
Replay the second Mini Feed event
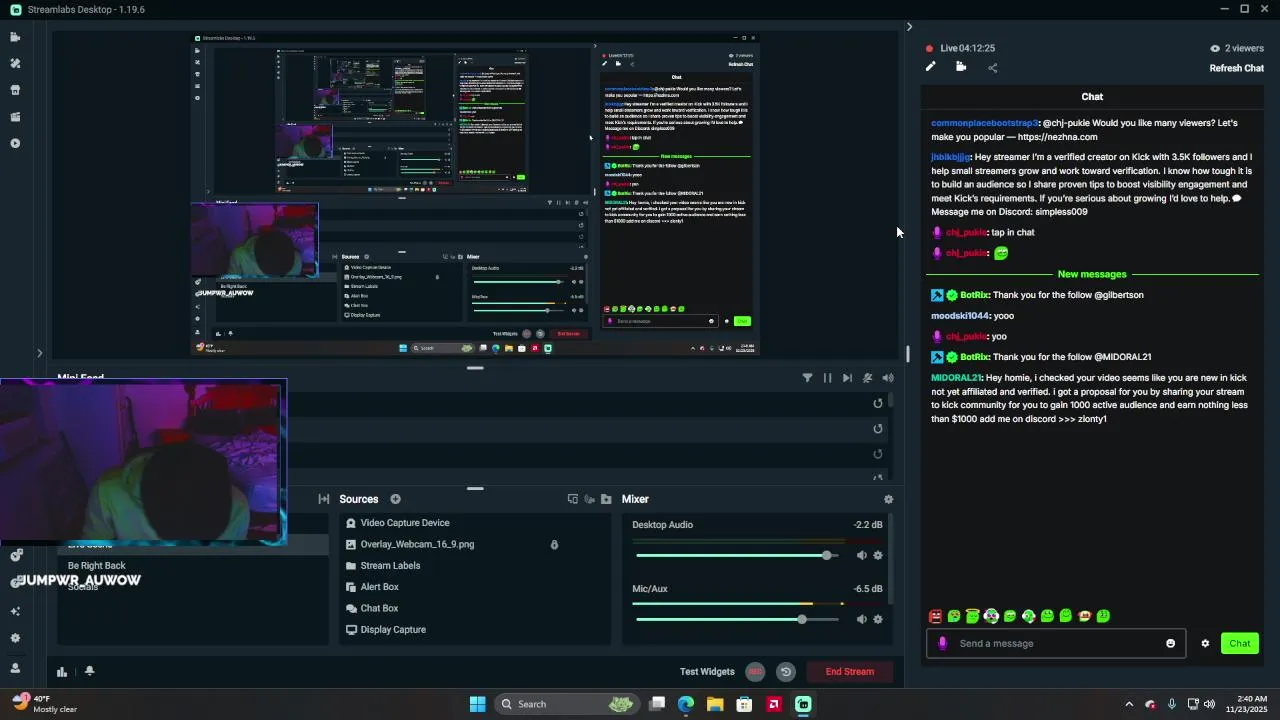click(x=878, y=429)
